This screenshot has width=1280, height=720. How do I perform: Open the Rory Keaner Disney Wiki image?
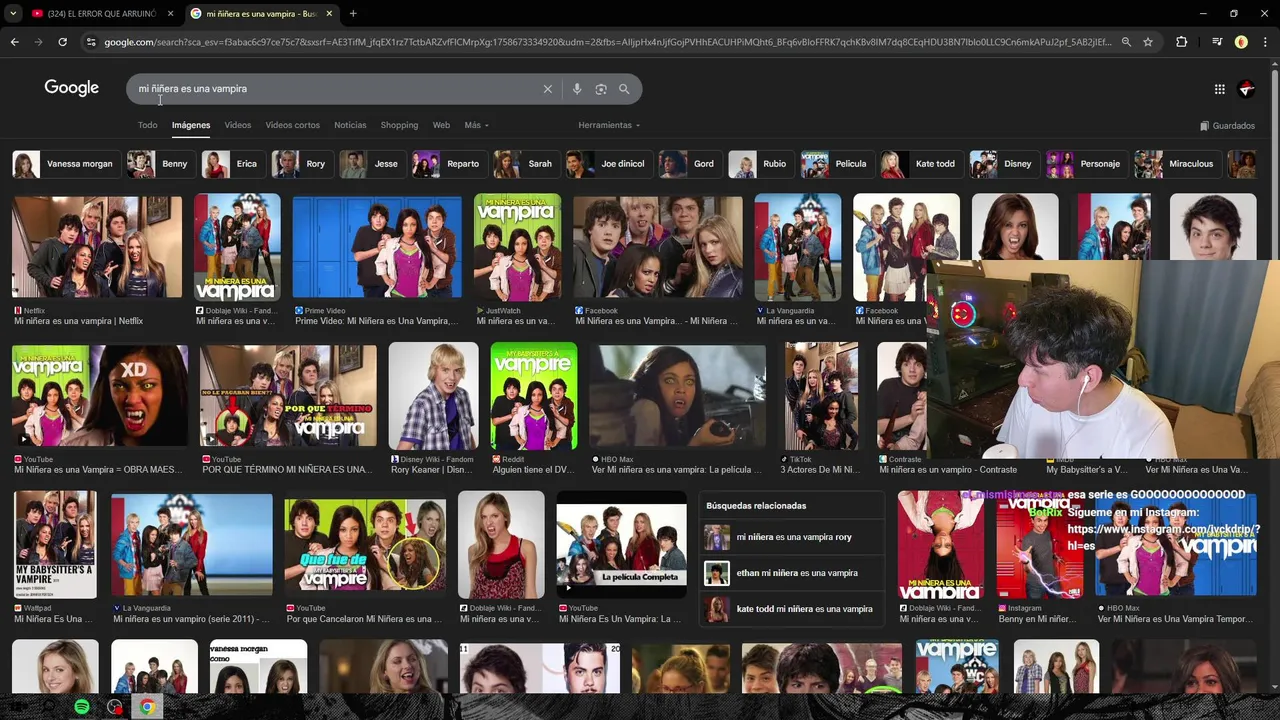[x=434, y=396]
